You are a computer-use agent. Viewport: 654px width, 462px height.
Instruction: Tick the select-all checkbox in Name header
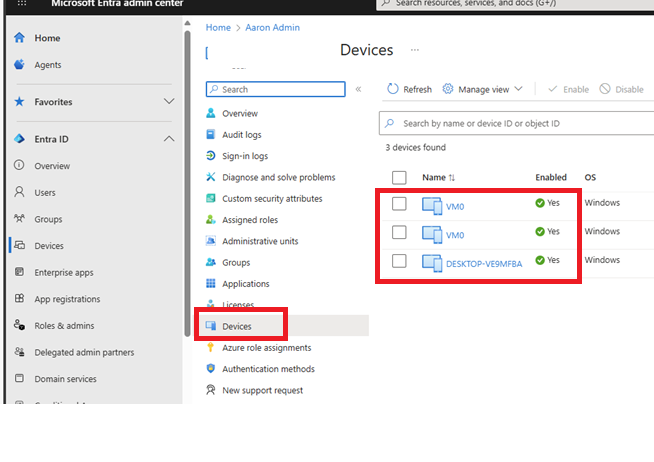point(399,177)
